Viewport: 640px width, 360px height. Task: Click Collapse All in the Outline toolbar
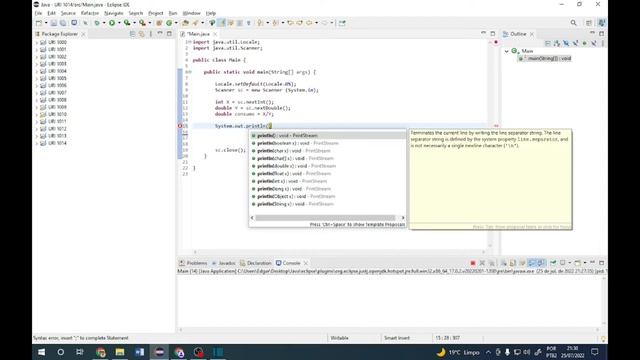548,43
